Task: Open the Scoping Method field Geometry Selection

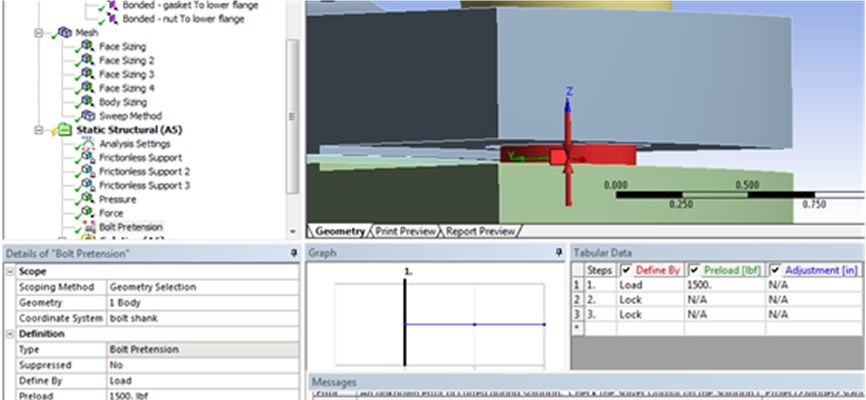Action: pos(202,287)
